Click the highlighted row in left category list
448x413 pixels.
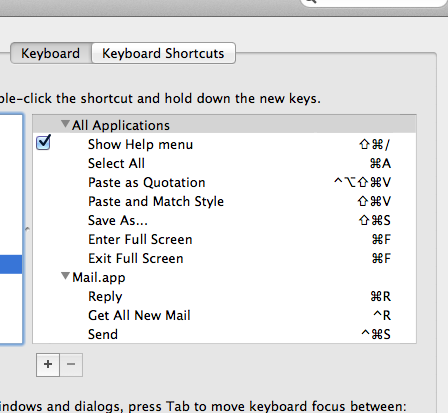tap(11, 264)
